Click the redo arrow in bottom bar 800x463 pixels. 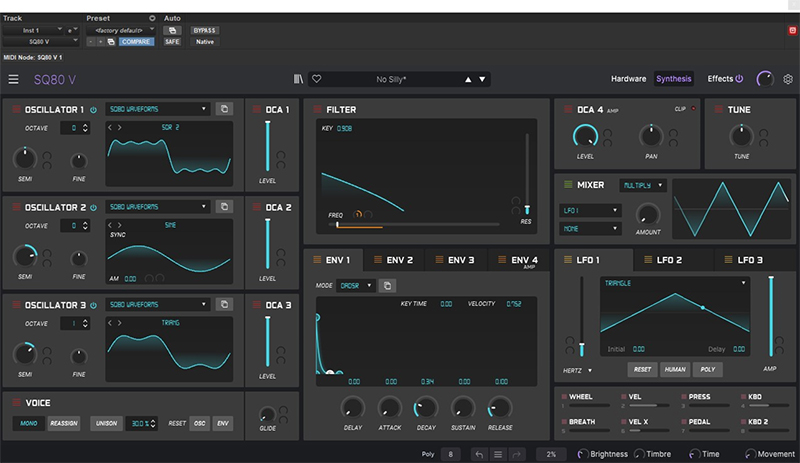point(516,454)
